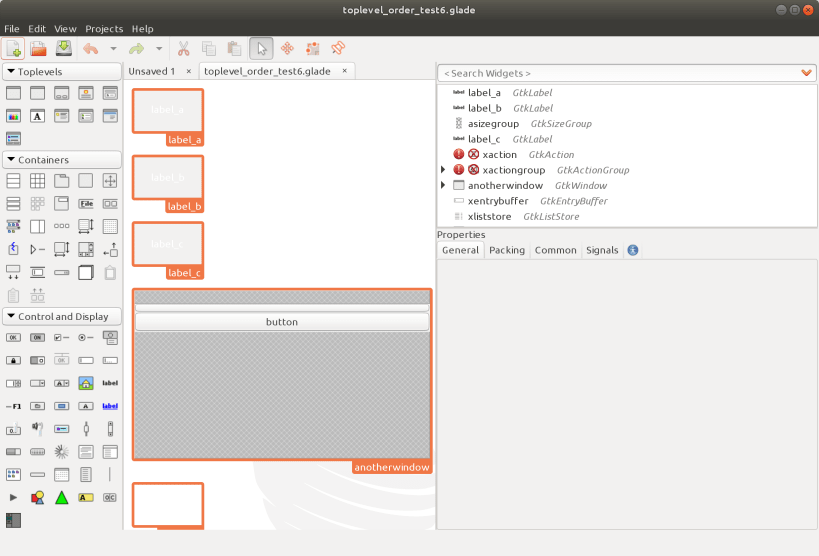Screen dimensions: 819x556
Task: Choose the ON Toggle Button widget
Action: [37, 338]
